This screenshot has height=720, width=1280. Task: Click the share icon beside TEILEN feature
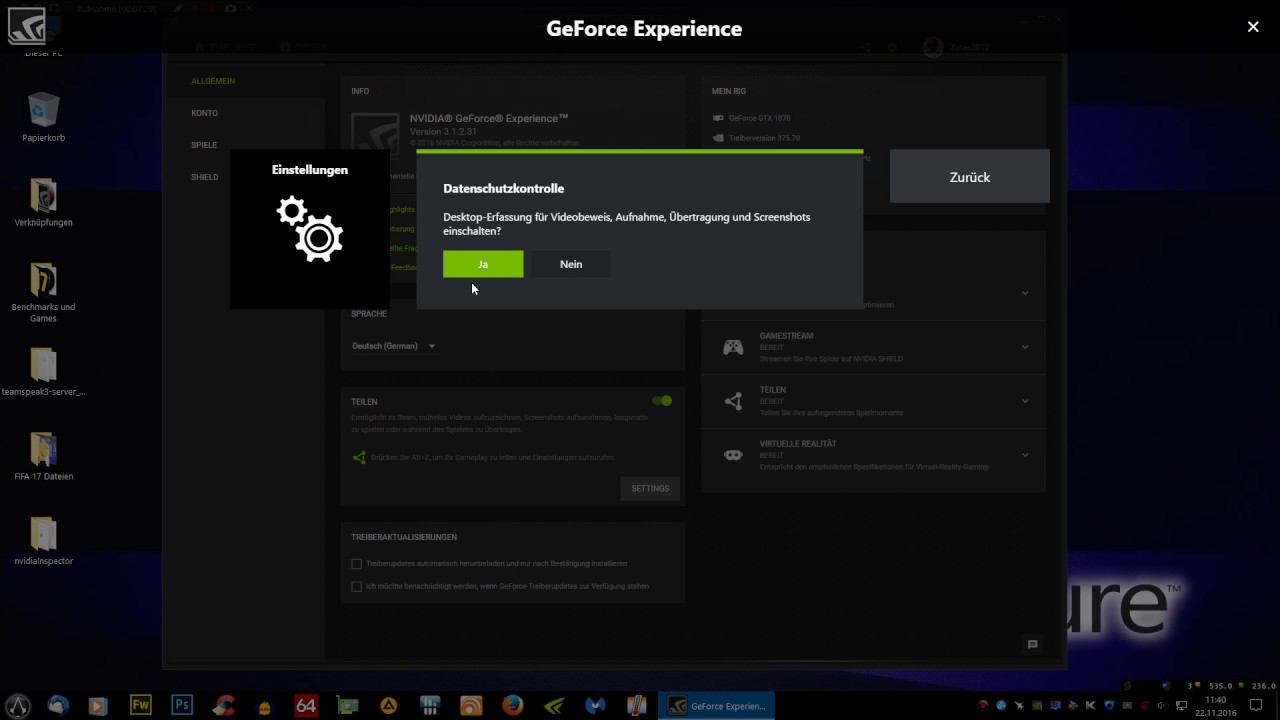point(733,401)
